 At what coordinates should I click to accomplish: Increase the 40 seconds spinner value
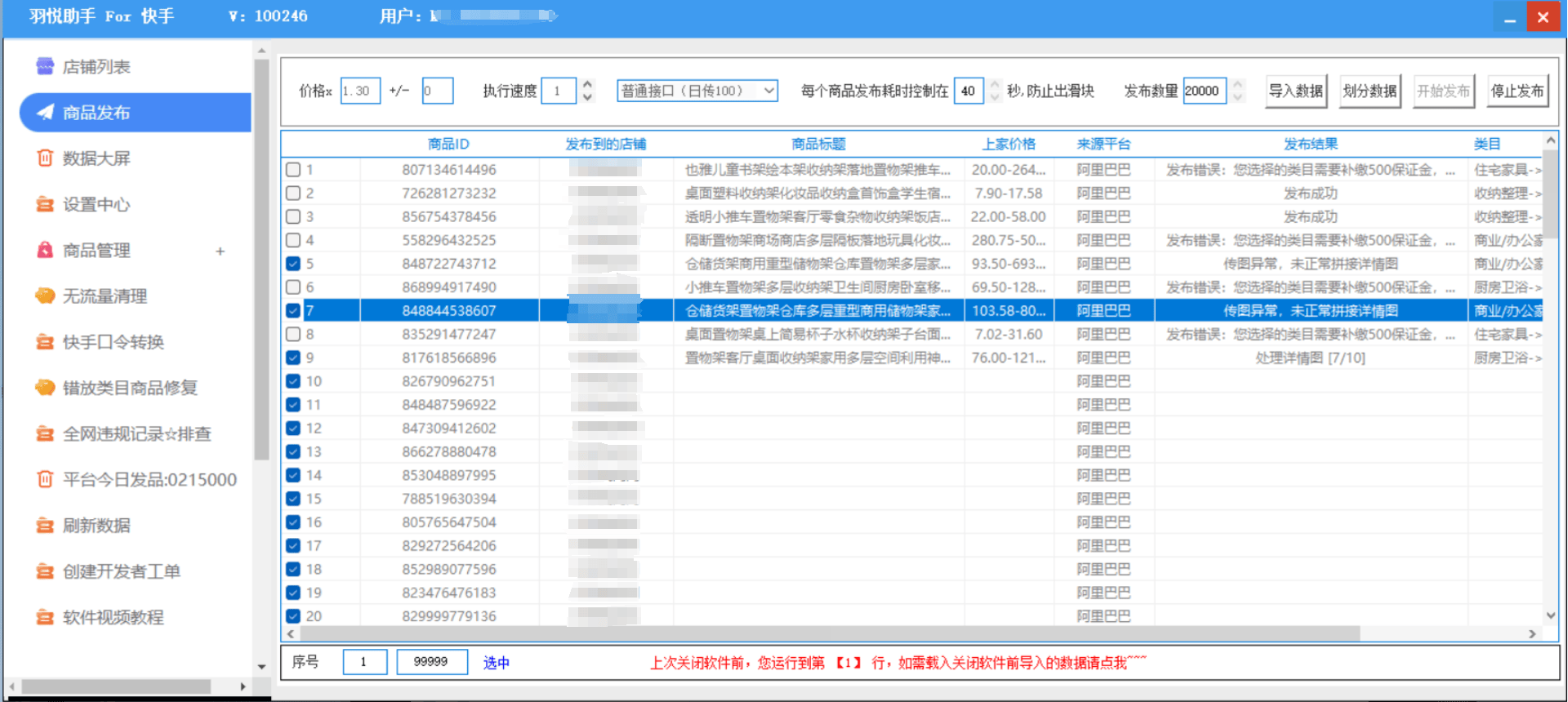995,84
